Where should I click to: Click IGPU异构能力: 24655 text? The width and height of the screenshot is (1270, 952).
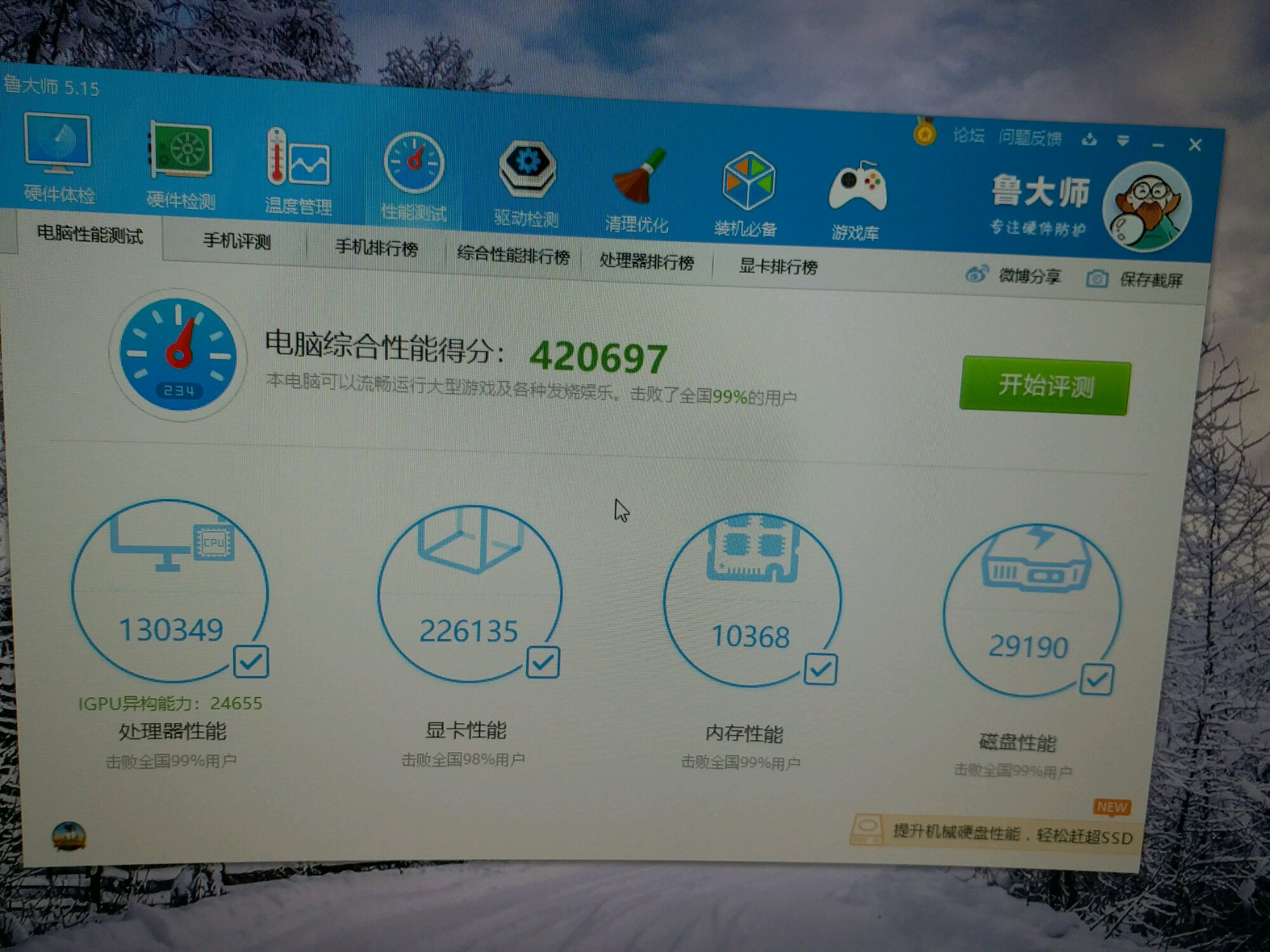[170, 703]
